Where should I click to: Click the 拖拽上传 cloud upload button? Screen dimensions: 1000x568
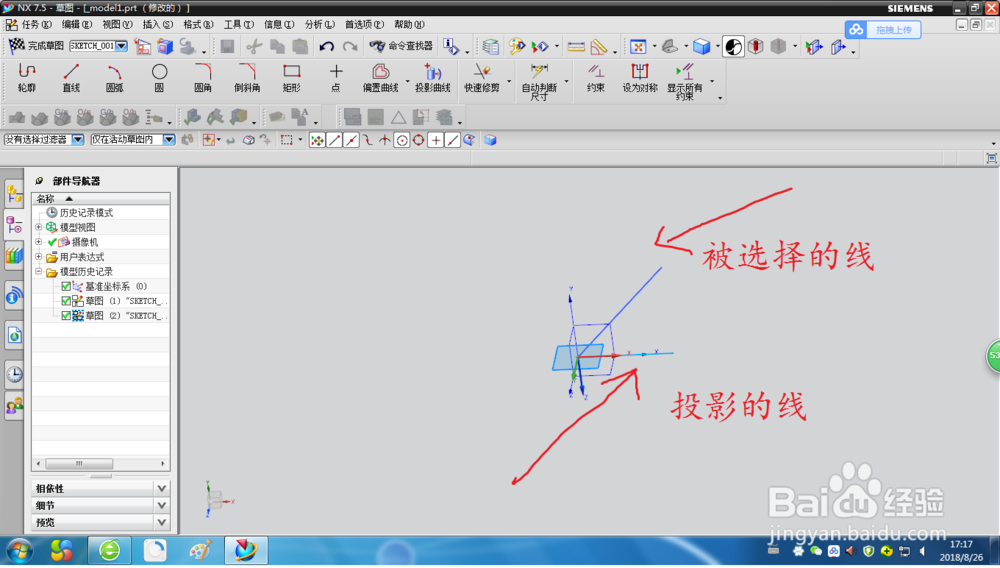[883, 29]
